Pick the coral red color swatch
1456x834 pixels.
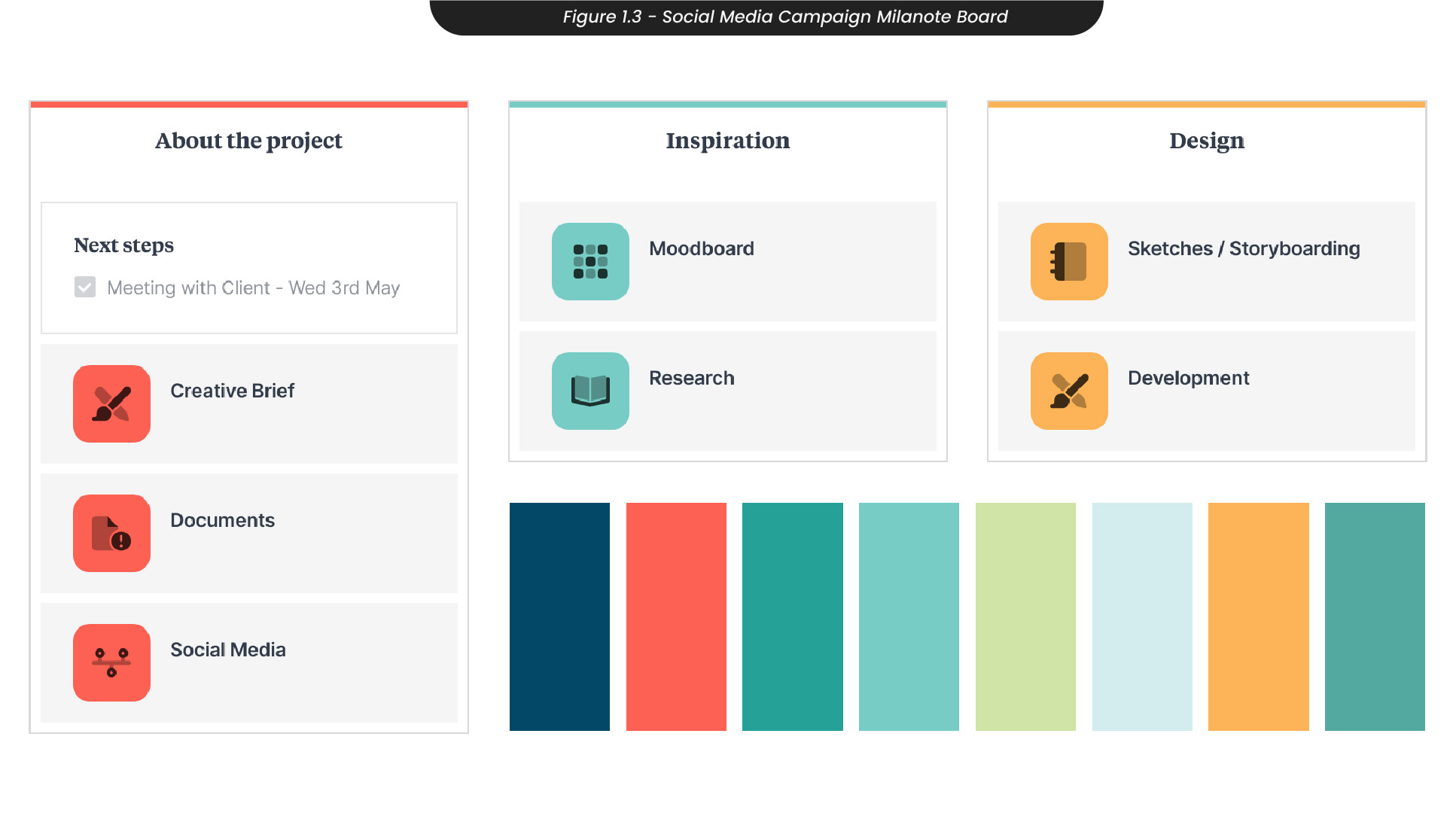[x=676, y=616]
